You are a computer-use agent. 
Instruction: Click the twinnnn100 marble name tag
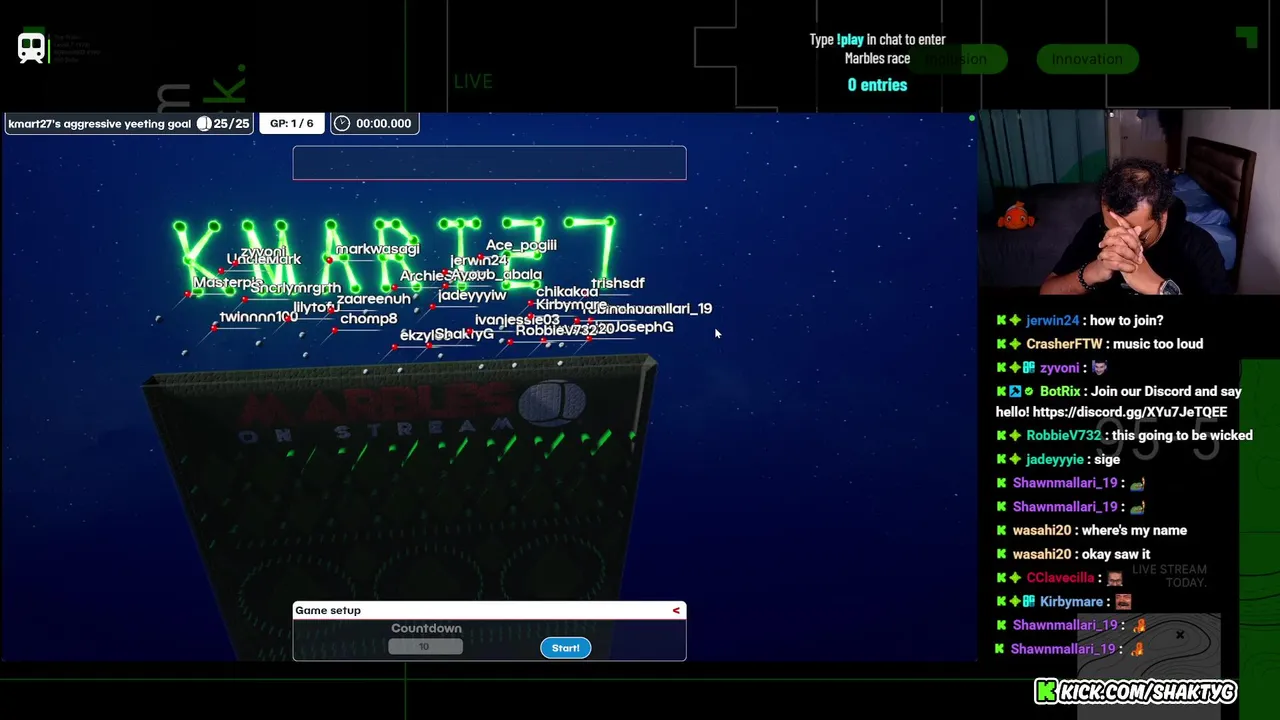[x=259, y=317]
